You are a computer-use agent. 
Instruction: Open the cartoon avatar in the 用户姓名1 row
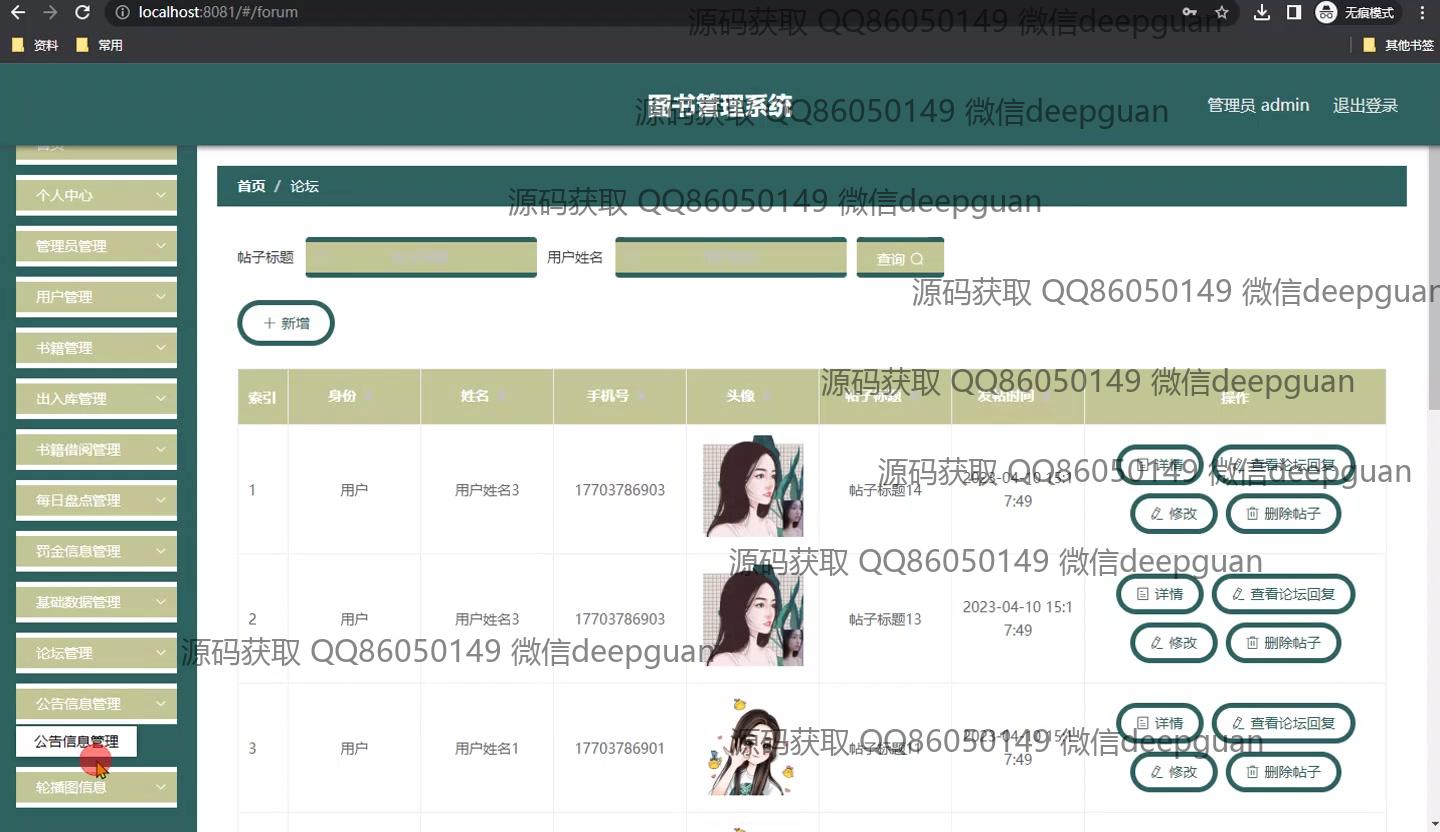pyautogui.click(x=753, y=746)
